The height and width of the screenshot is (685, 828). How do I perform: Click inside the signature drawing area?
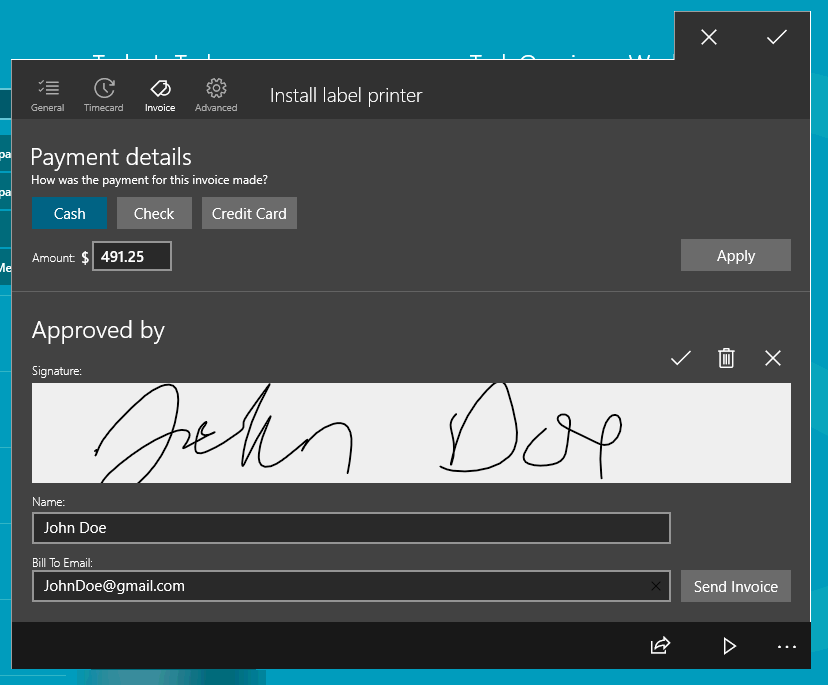click(x=410, y=433)
